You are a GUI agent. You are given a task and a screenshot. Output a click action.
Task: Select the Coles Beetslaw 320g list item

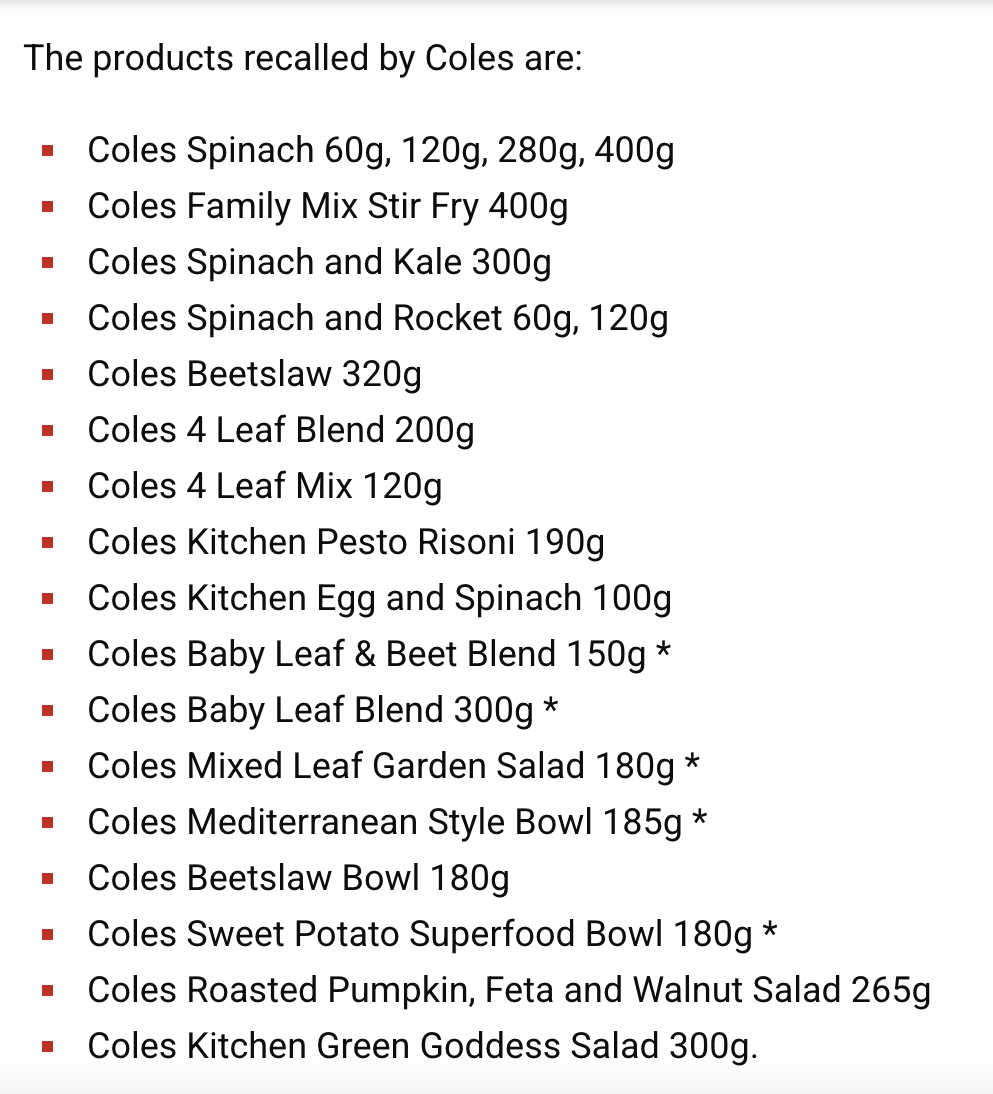point(255,375)
